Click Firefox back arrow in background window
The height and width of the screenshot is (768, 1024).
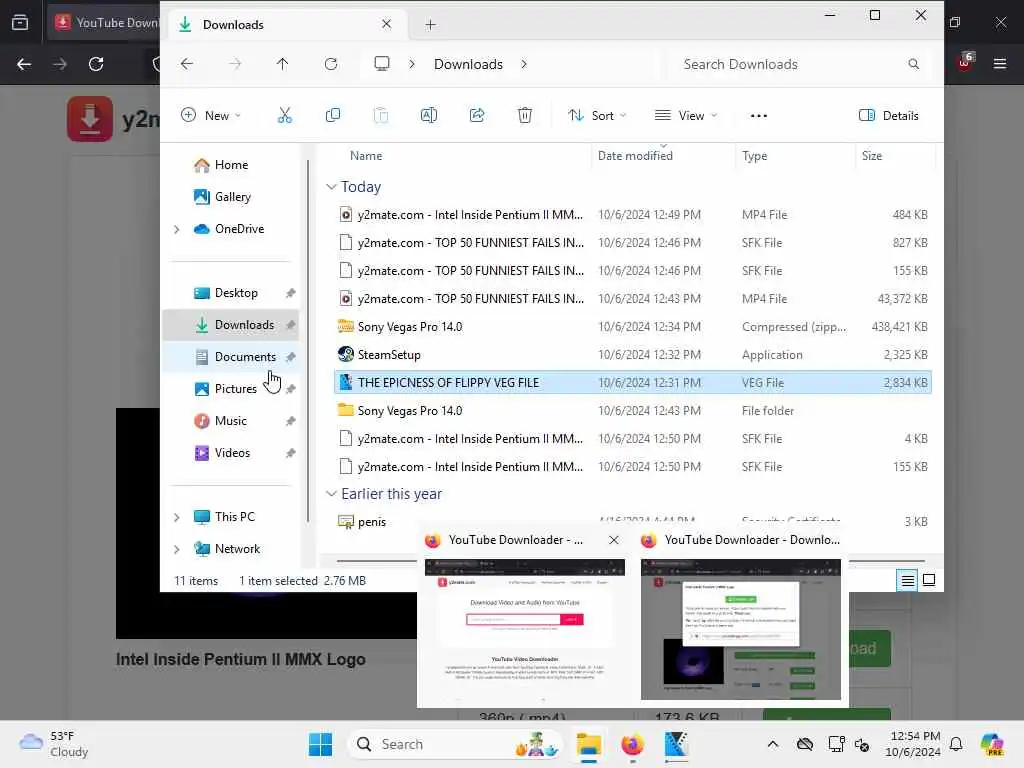[24, 64]
